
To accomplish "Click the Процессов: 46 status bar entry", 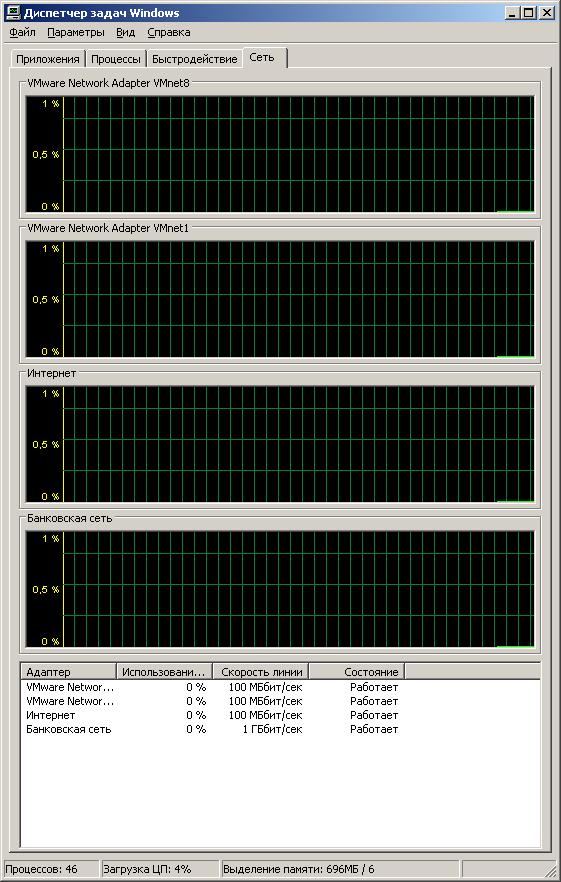I will click(51, 869).
